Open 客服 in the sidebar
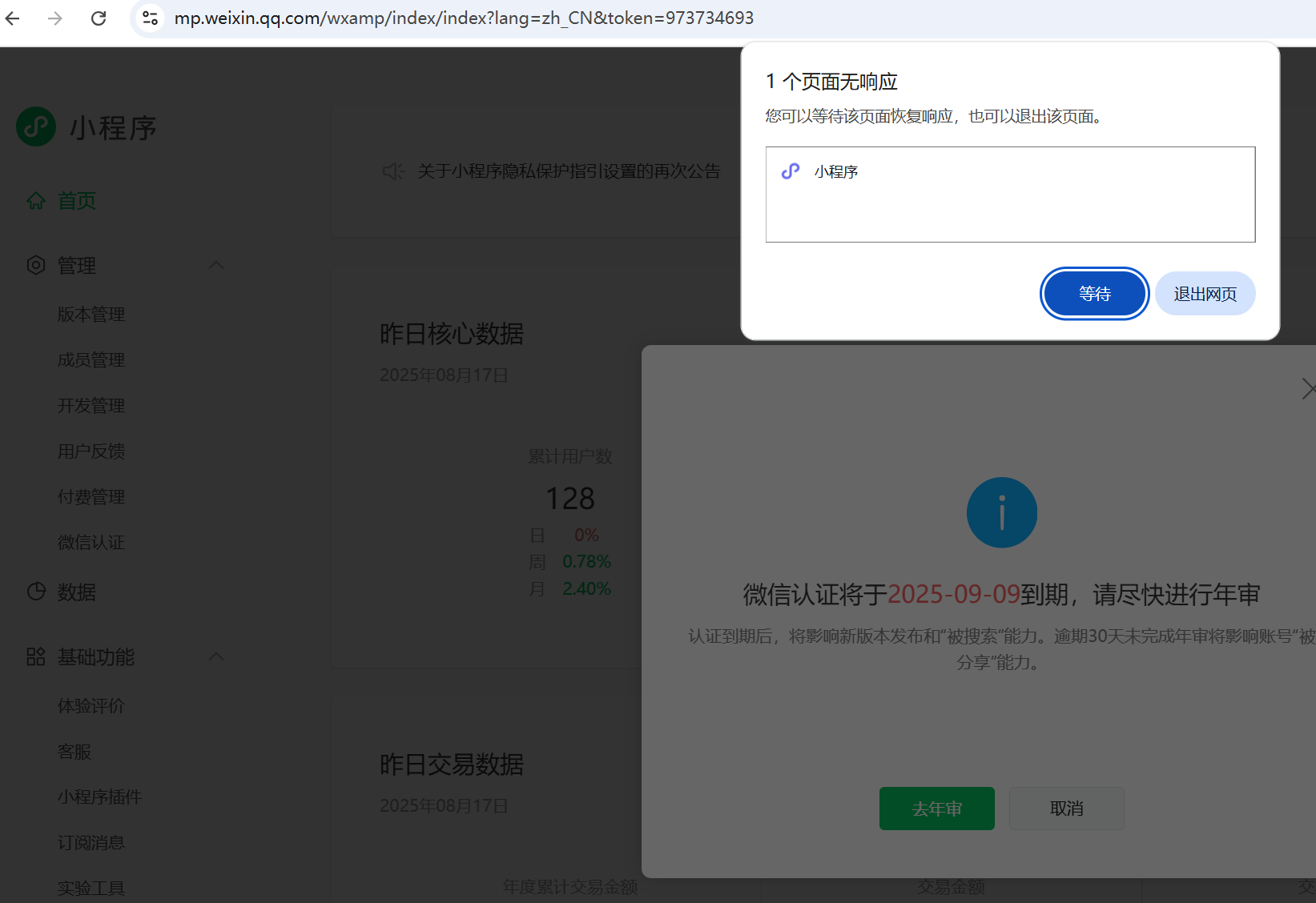 74,752
